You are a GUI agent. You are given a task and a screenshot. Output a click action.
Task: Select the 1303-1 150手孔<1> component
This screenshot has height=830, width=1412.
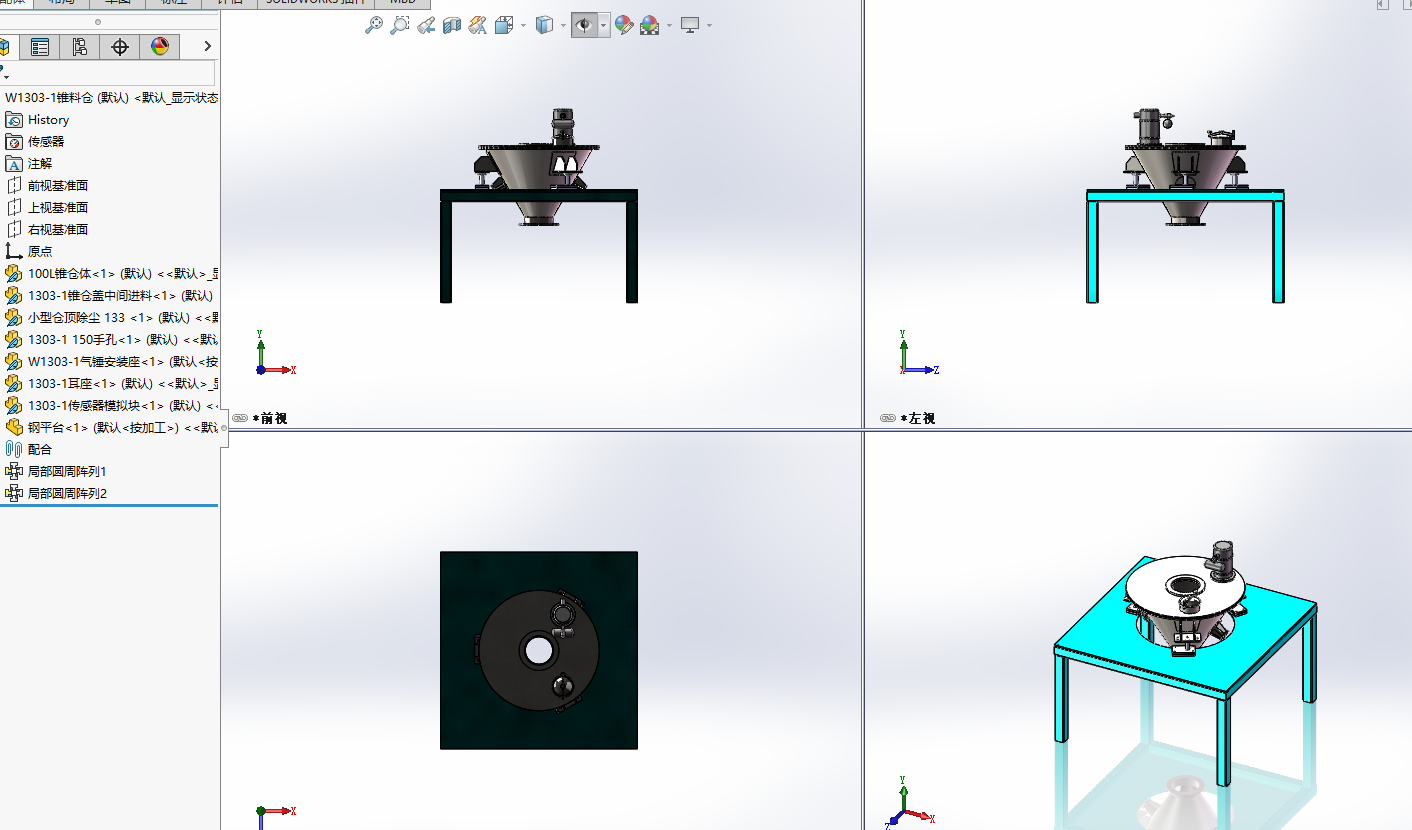pos(112,340)
